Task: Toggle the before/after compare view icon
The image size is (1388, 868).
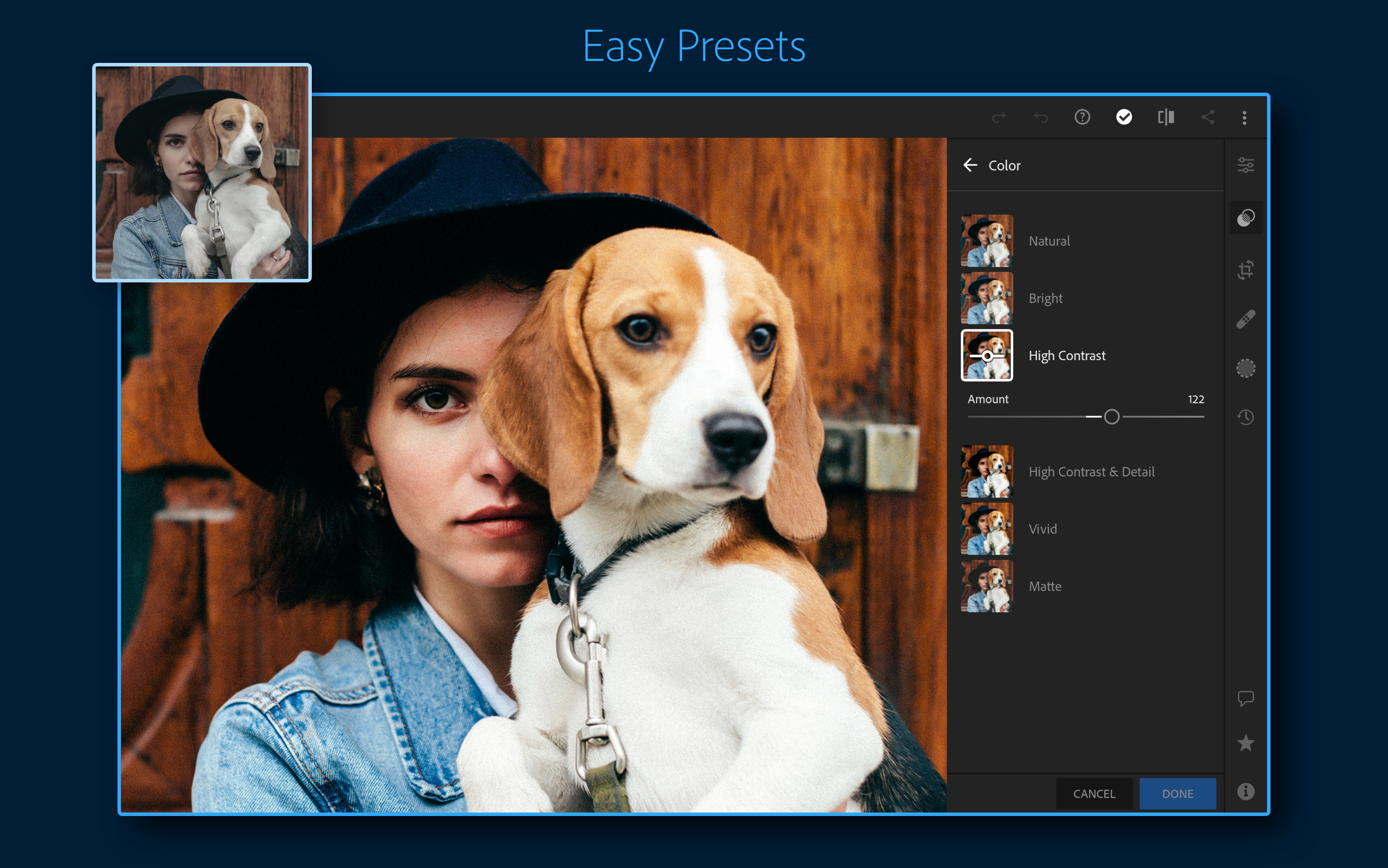Action: (x=1166, y=117)
